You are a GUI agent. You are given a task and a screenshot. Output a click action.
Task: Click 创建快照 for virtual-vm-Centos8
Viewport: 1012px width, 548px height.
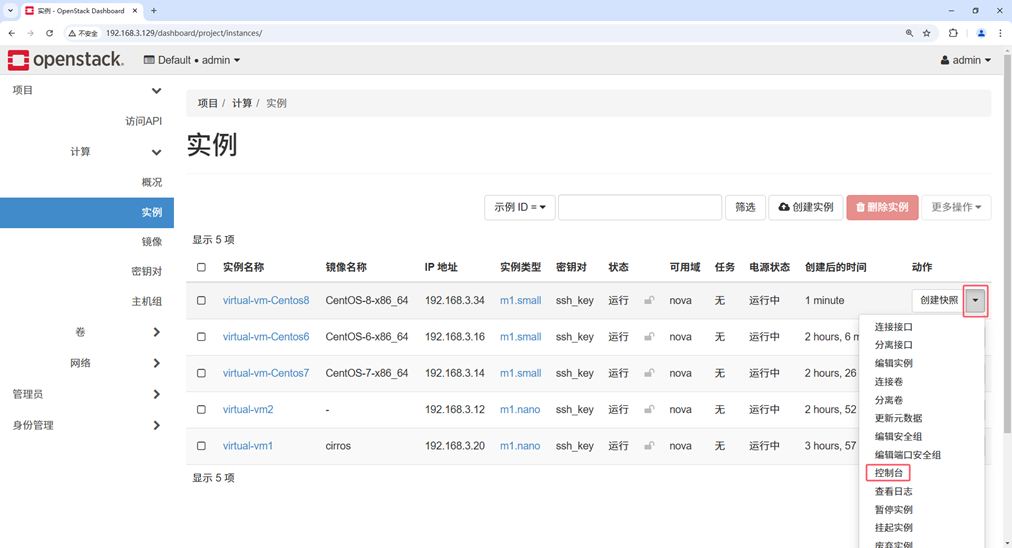click(x=939, y=300)
